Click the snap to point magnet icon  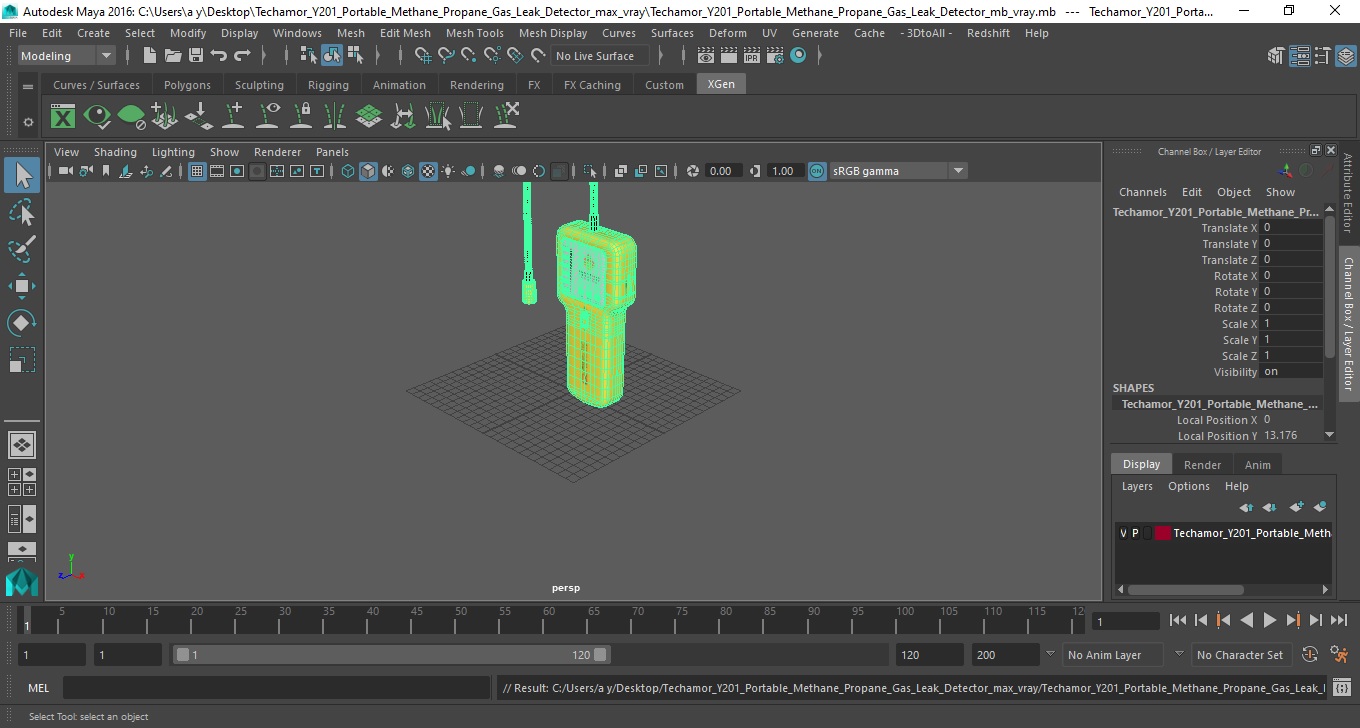click(468, 56)
